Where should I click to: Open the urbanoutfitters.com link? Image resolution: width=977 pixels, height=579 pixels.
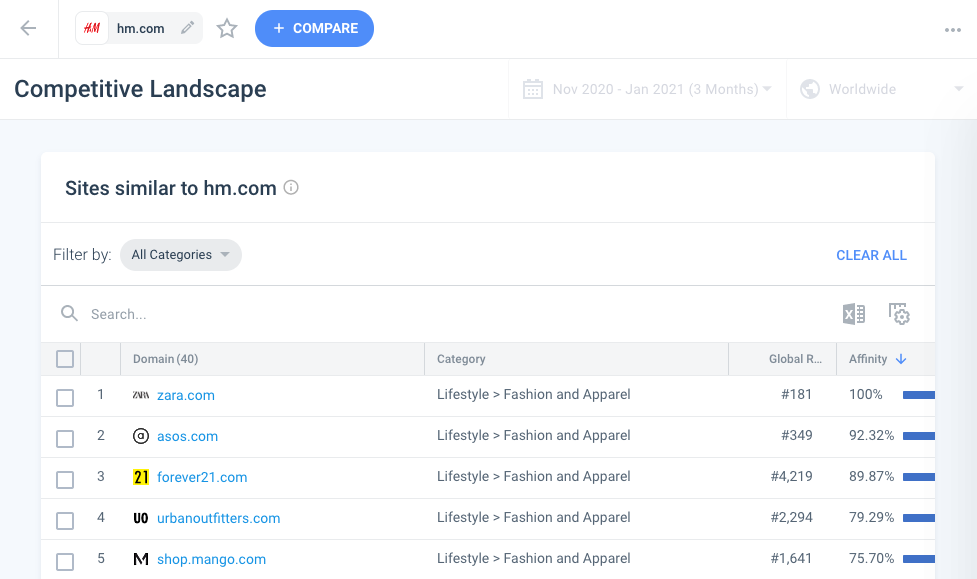point(219,518)
